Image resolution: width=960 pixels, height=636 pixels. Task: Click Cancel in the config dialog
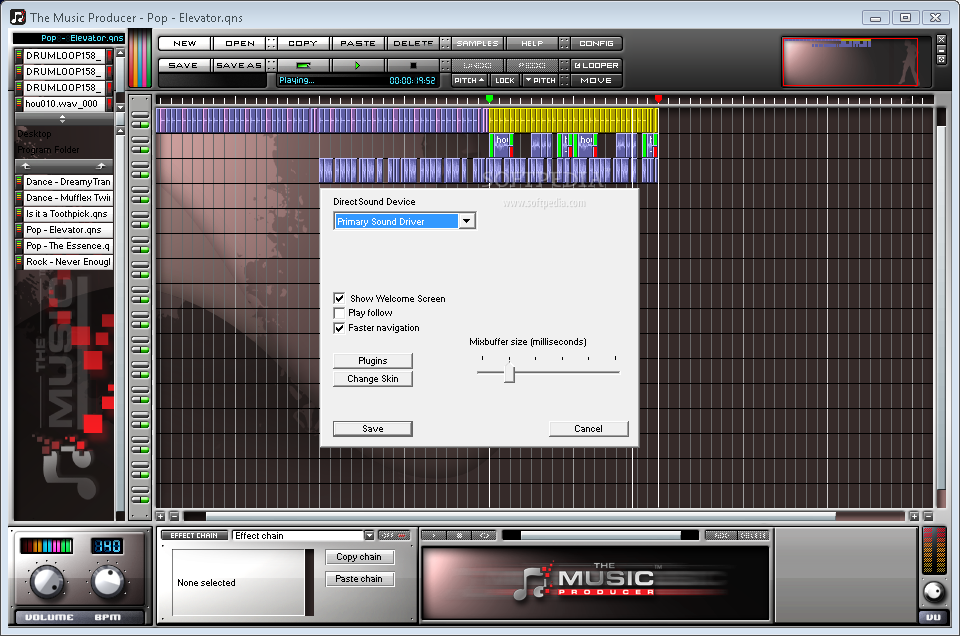point(588,428)
